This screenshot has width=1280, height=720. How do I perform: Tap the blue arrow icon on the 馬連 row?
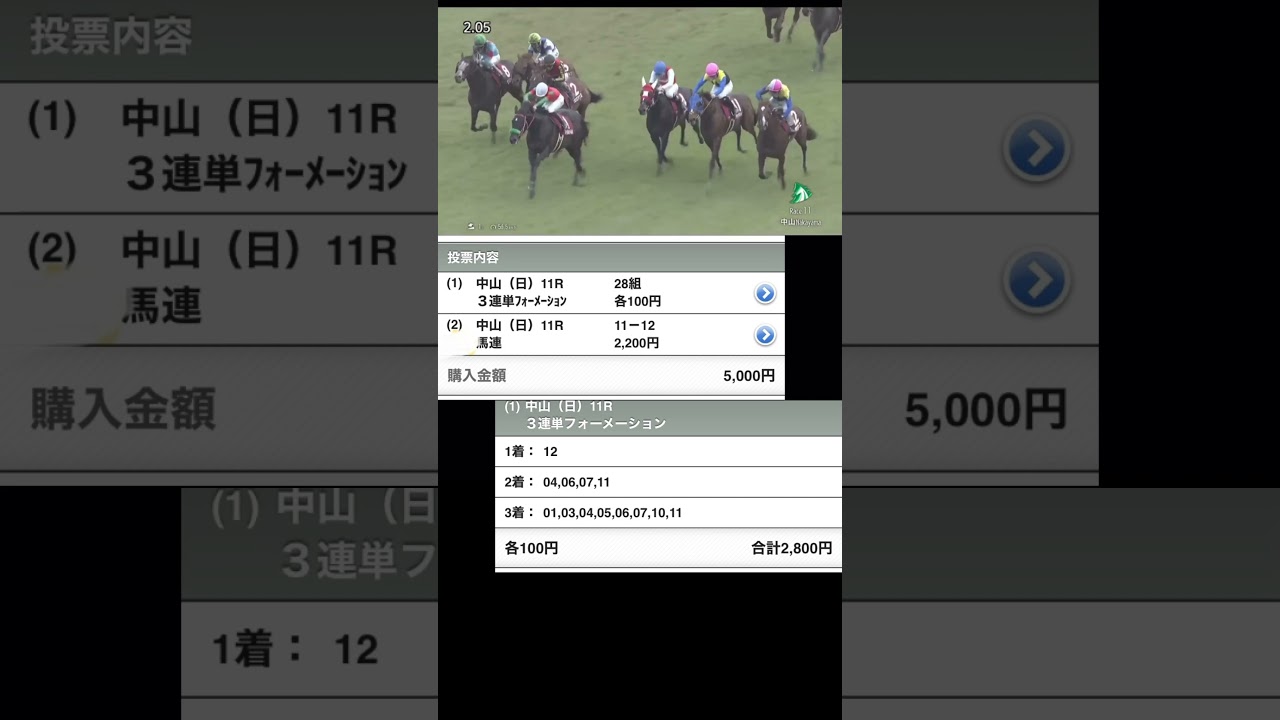tap(764, 335)
